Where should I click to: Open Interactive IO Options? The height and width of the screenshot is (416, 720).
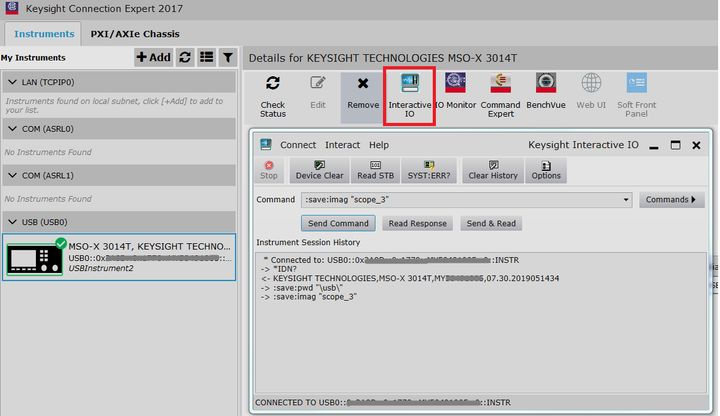coord(546,170)
